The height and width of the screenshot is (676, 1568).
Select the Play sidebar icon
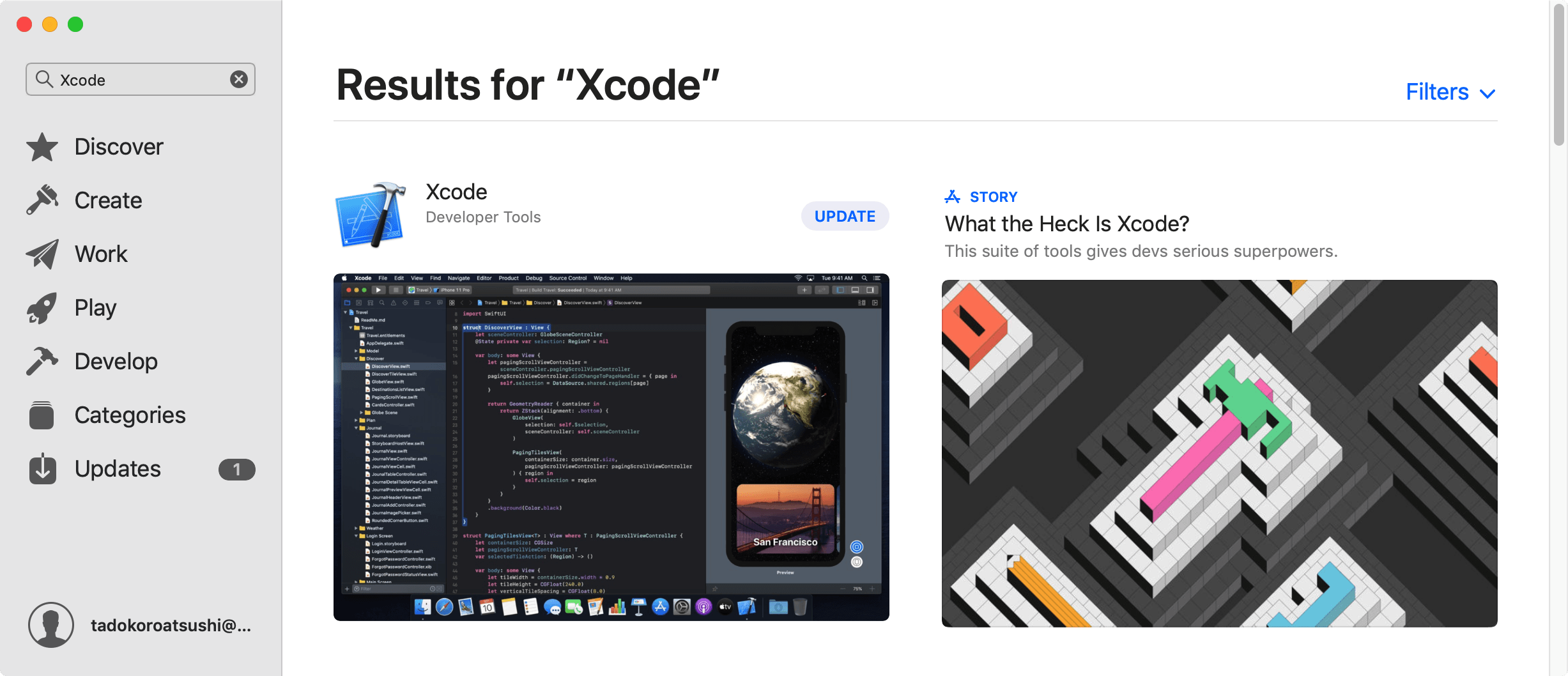[42, 307]
